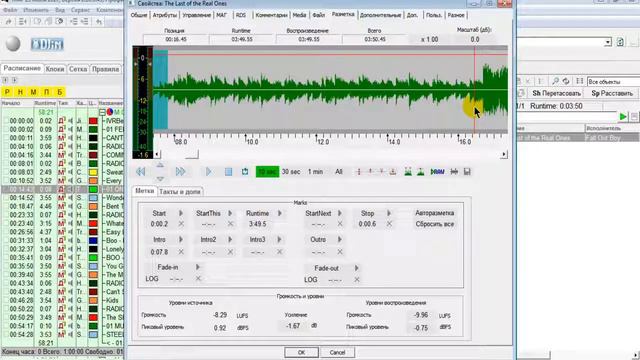This screenshot has width=640, height=360.
Task: Clear the Start mark value 0:00.2
Action: (x=181, y=224)
